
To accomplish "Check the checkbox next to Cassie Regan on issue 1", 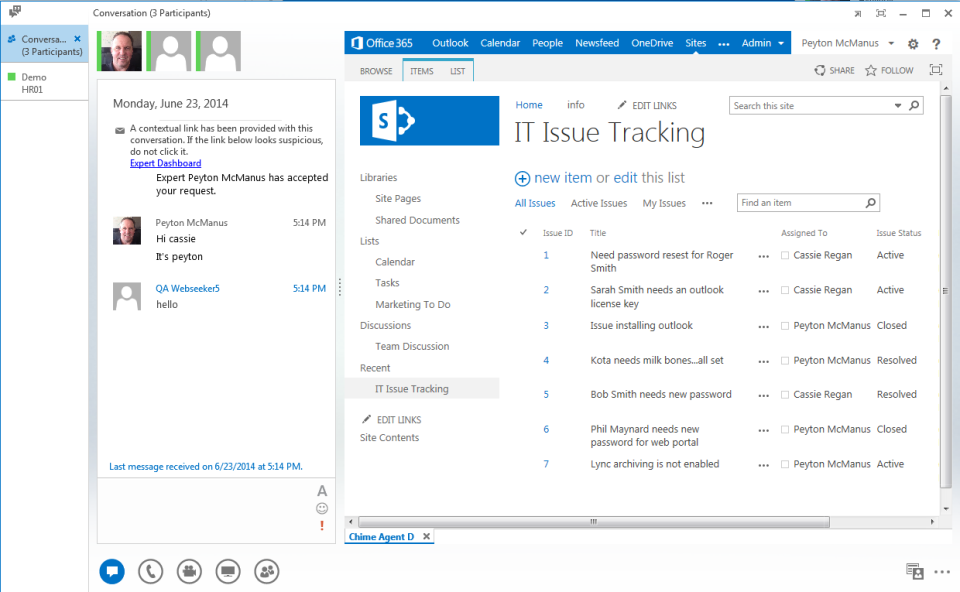I will 786,255.
